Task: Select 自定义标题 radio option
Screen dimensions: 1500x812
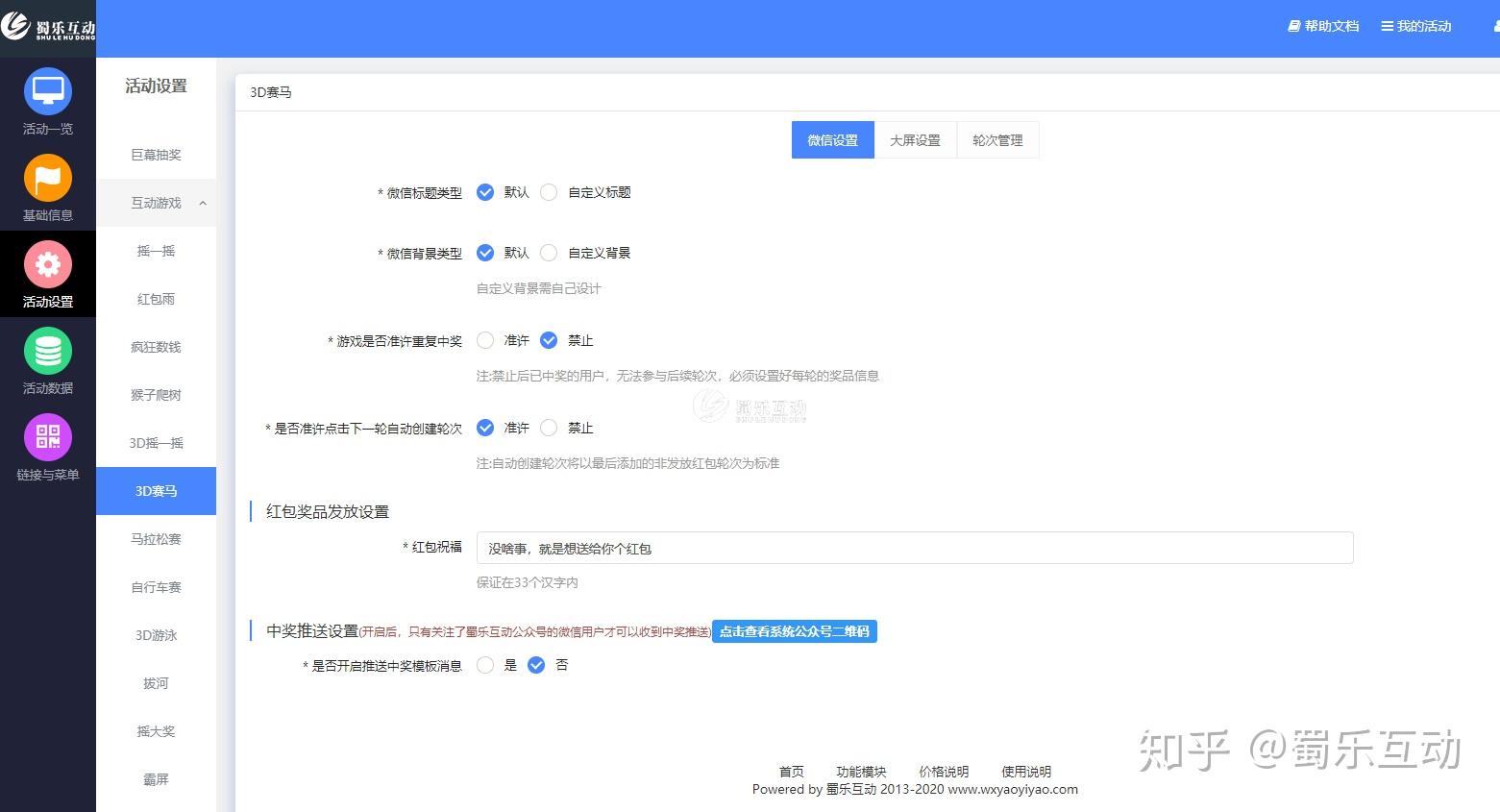Action: (x=549, y=192)
